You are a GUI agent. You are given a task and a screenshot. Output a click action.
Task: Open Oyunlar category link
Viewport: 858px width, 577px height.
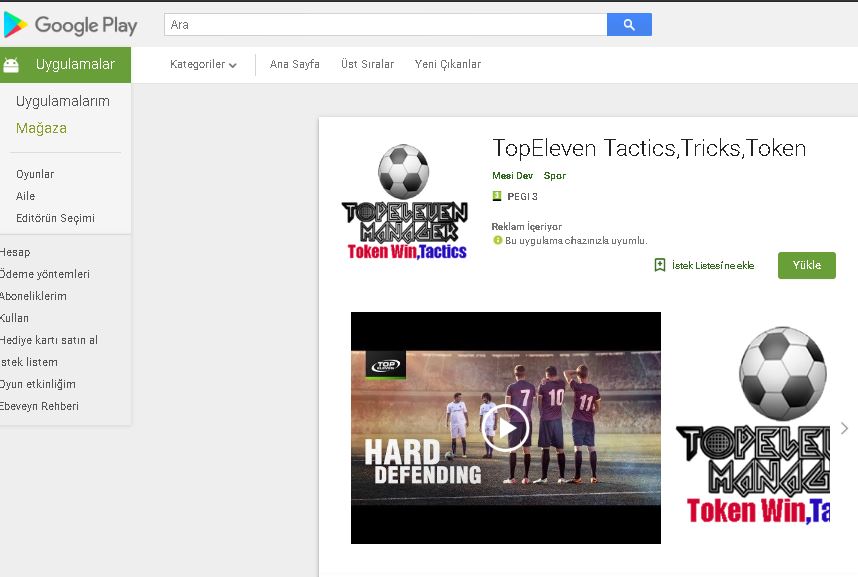[x=35, y=174]
